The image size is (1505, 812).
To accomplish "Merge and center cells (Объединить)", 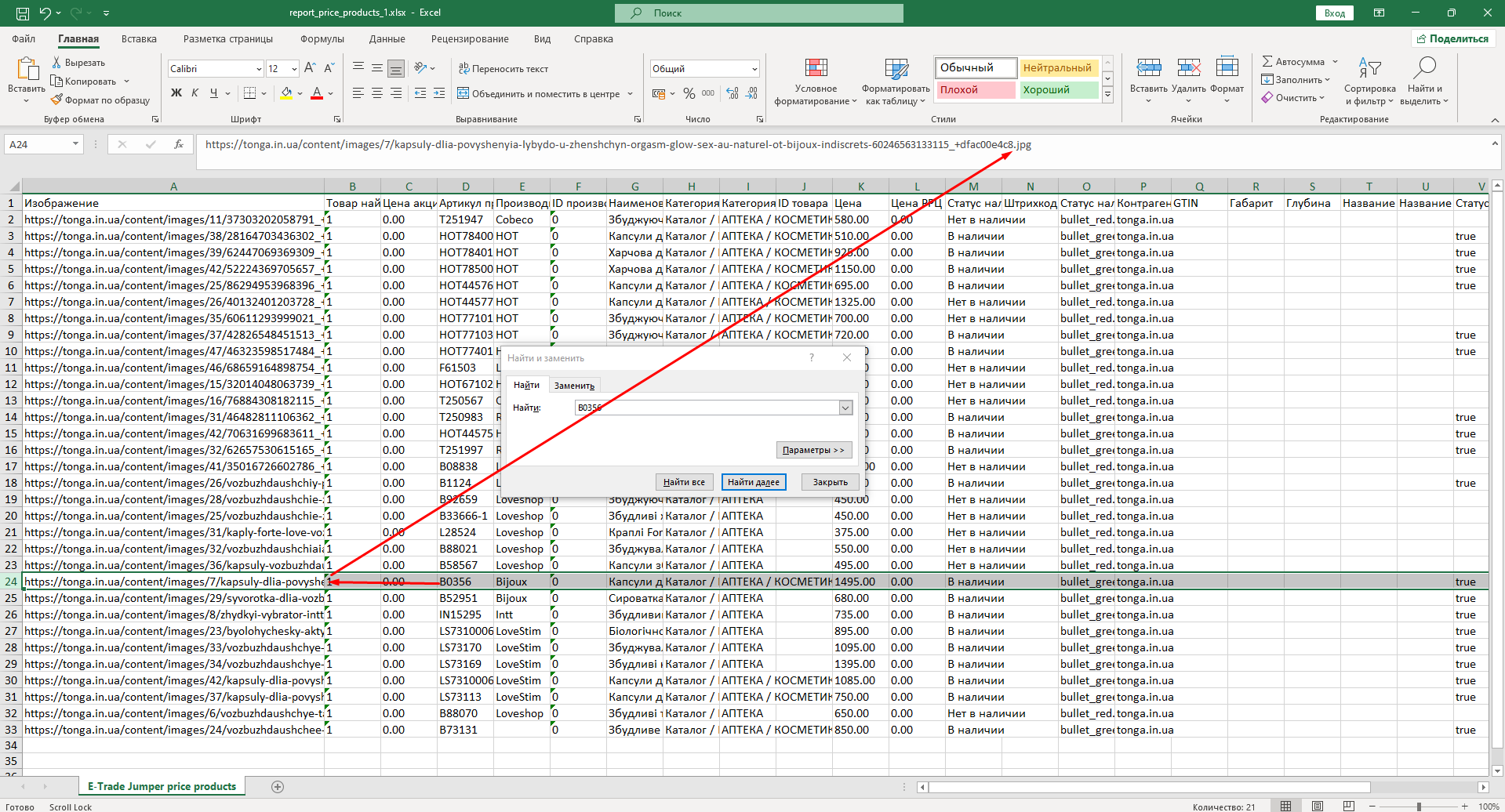I will tap(538, 94).
